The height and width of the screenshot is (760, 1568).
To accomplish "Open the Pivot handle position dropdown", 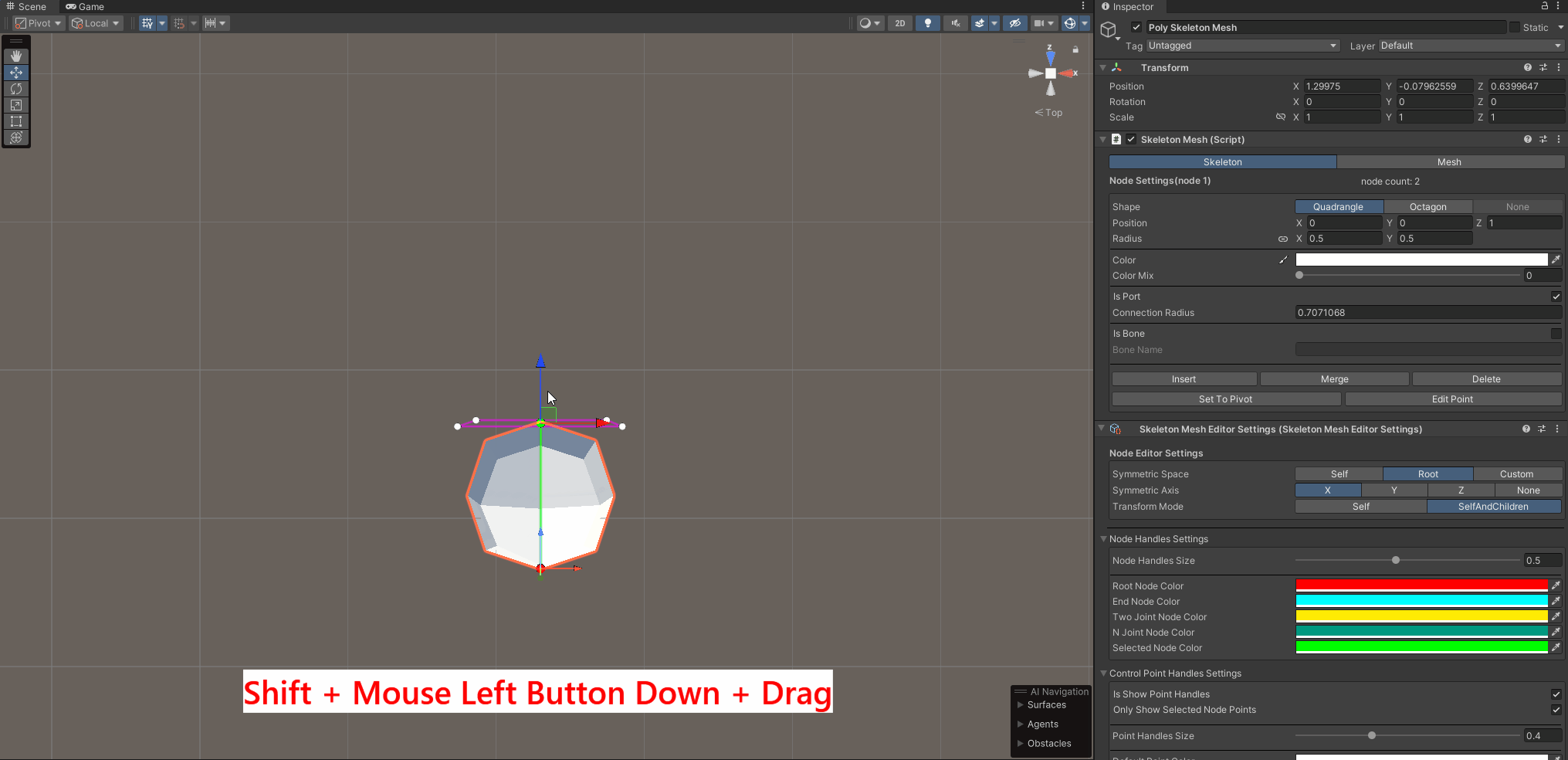I will tap(39, 23).
